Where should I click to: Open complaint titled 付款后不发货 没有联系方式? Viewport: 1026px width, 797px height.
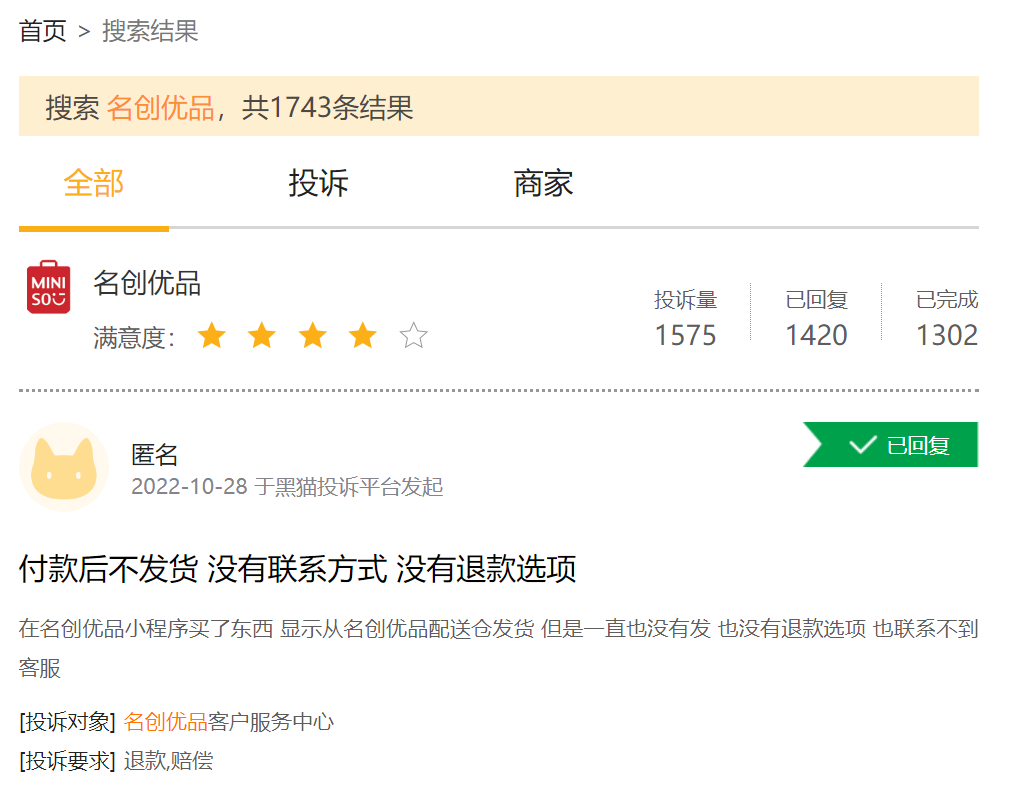pos(298,569)
